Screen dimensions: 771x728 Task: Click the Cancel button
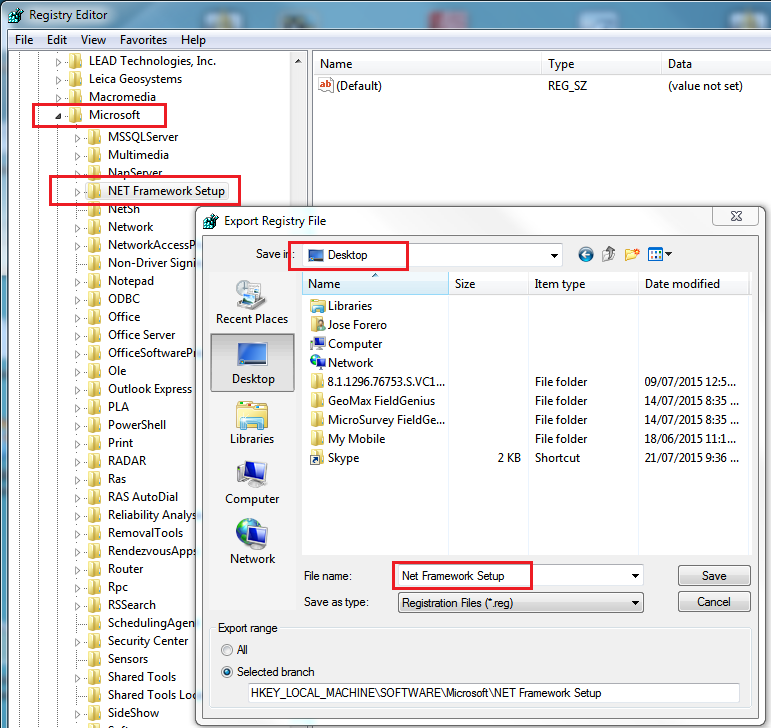(x=713, y=602)
